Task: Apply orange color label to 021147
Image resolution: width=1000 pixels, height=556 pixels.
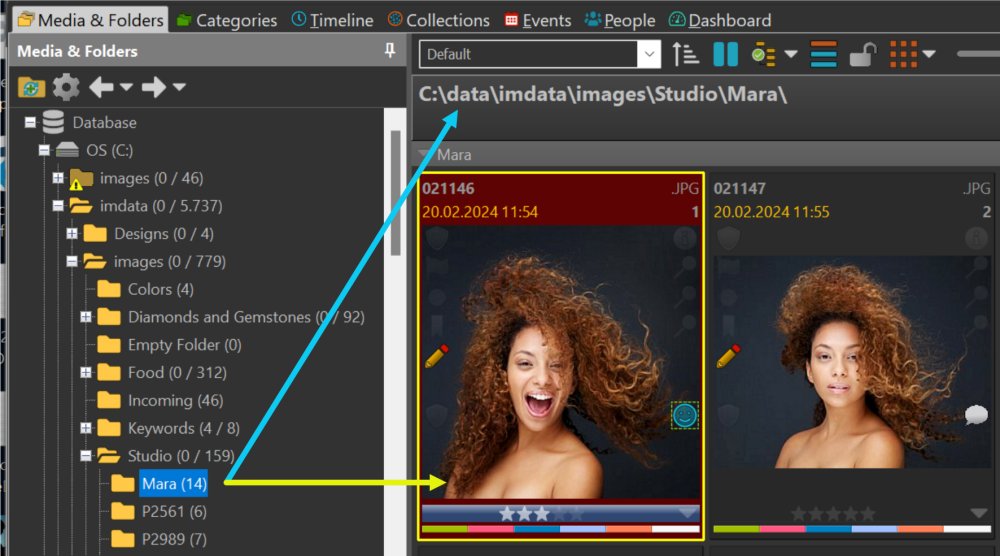Action: pyautogui.click(x=920, y=529)
